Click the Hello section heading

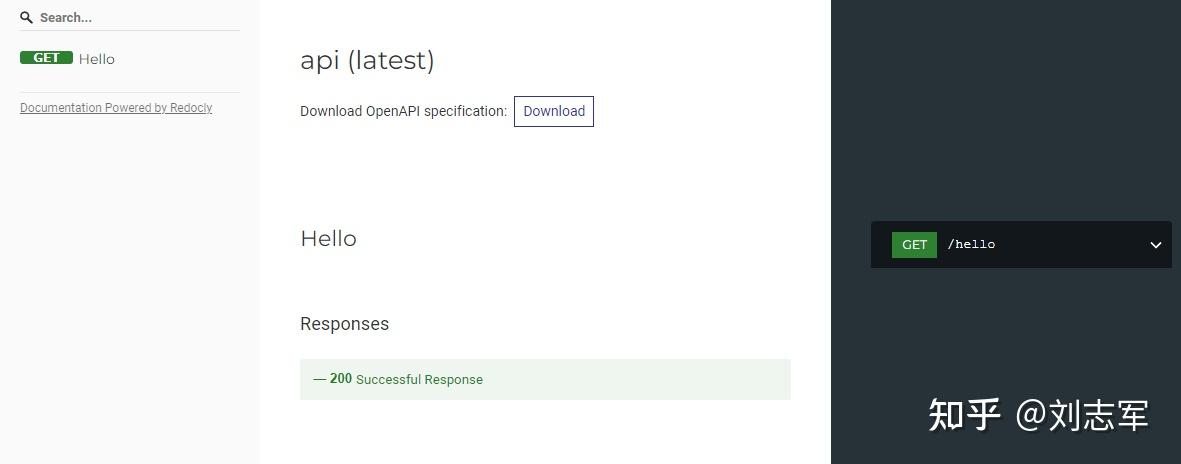(x=328, y=239)
